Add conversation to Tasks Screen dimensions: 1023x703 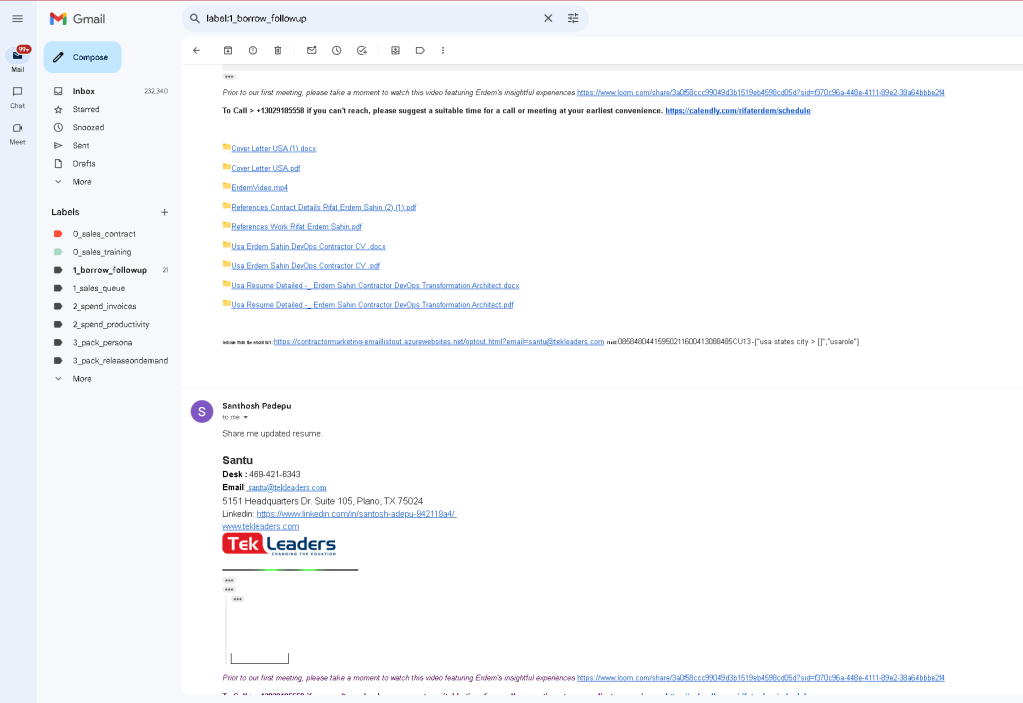point(361,50)
